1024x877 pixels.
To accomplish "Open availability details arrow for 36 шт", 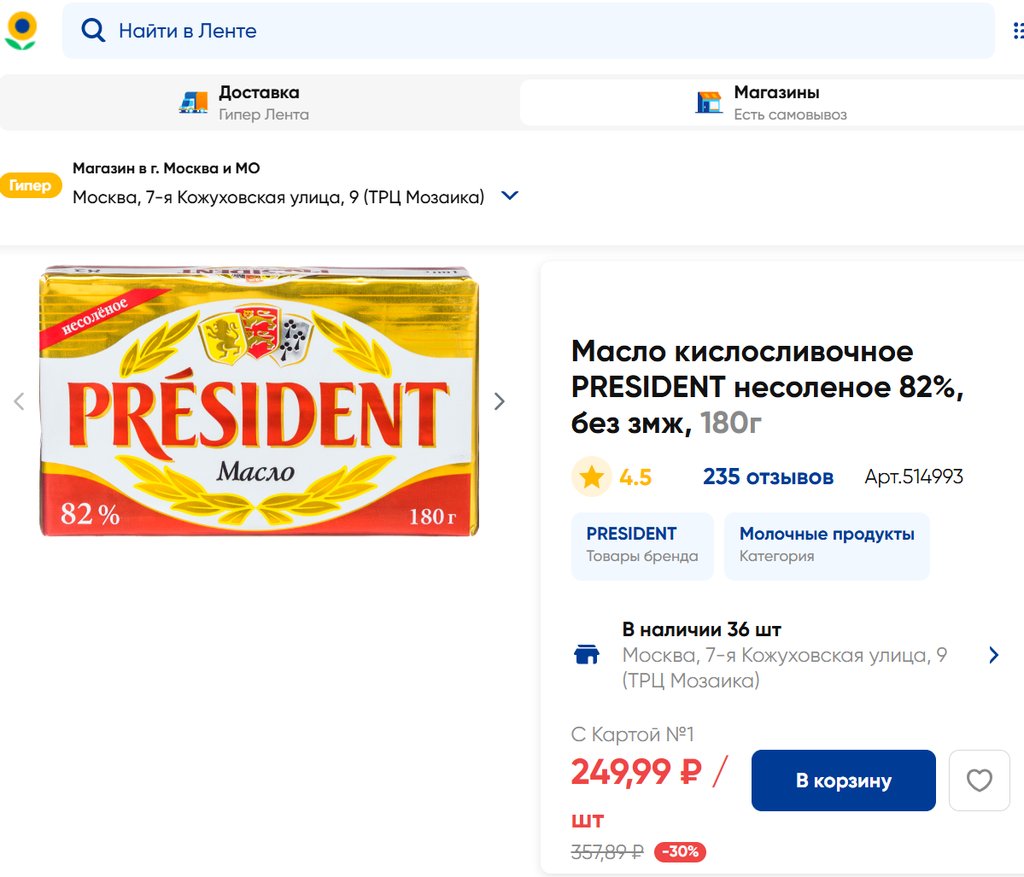I will click(x=993, y=655).
